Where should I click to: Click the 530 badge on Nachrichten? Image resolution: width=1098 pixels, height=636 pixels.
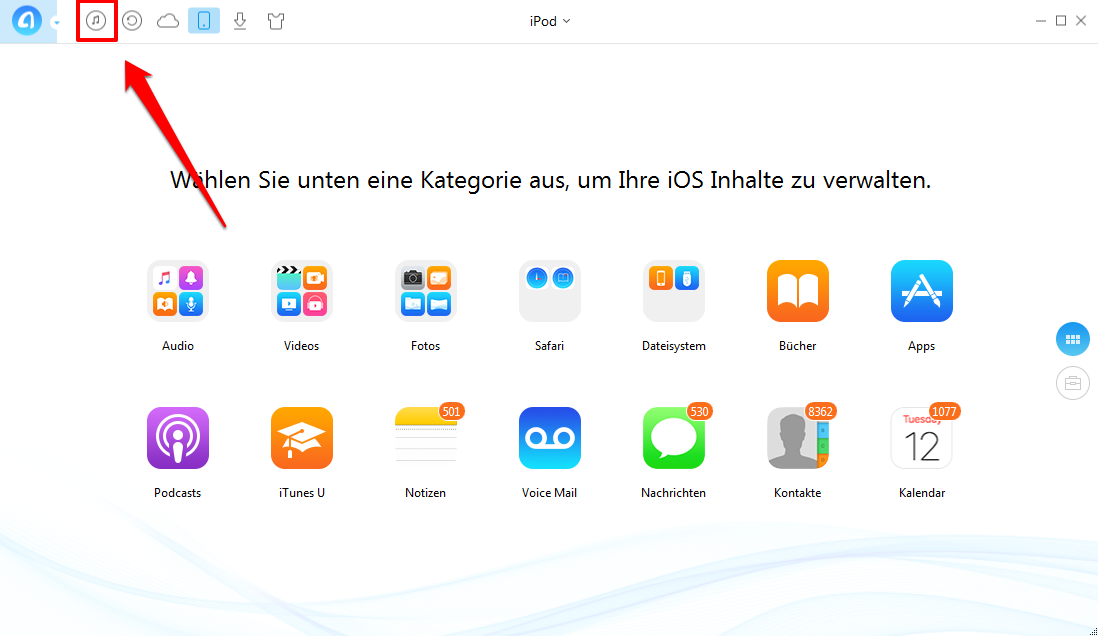click(x=700, y=412)
